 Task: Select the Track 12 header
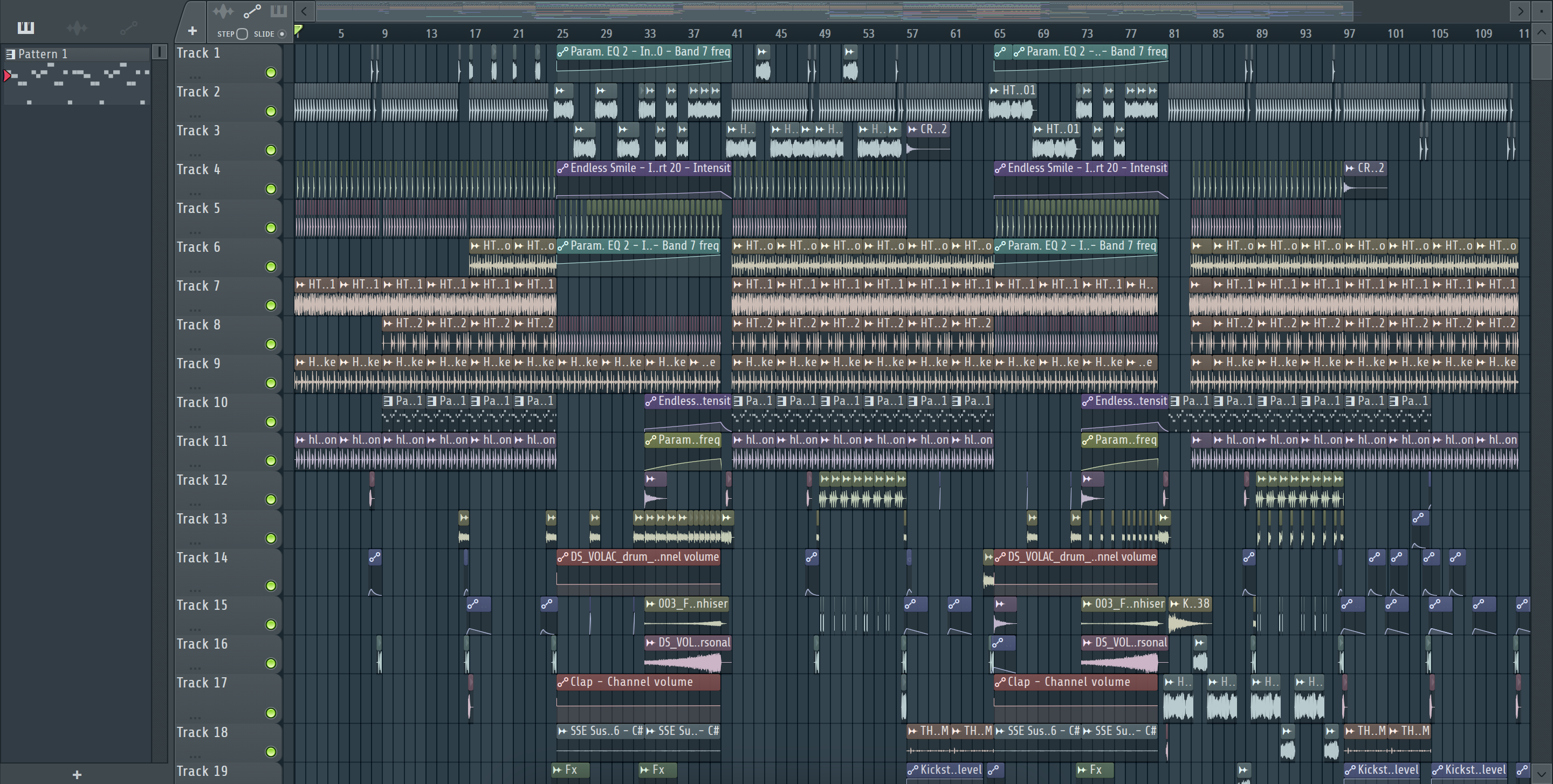(x=228, y=490)
